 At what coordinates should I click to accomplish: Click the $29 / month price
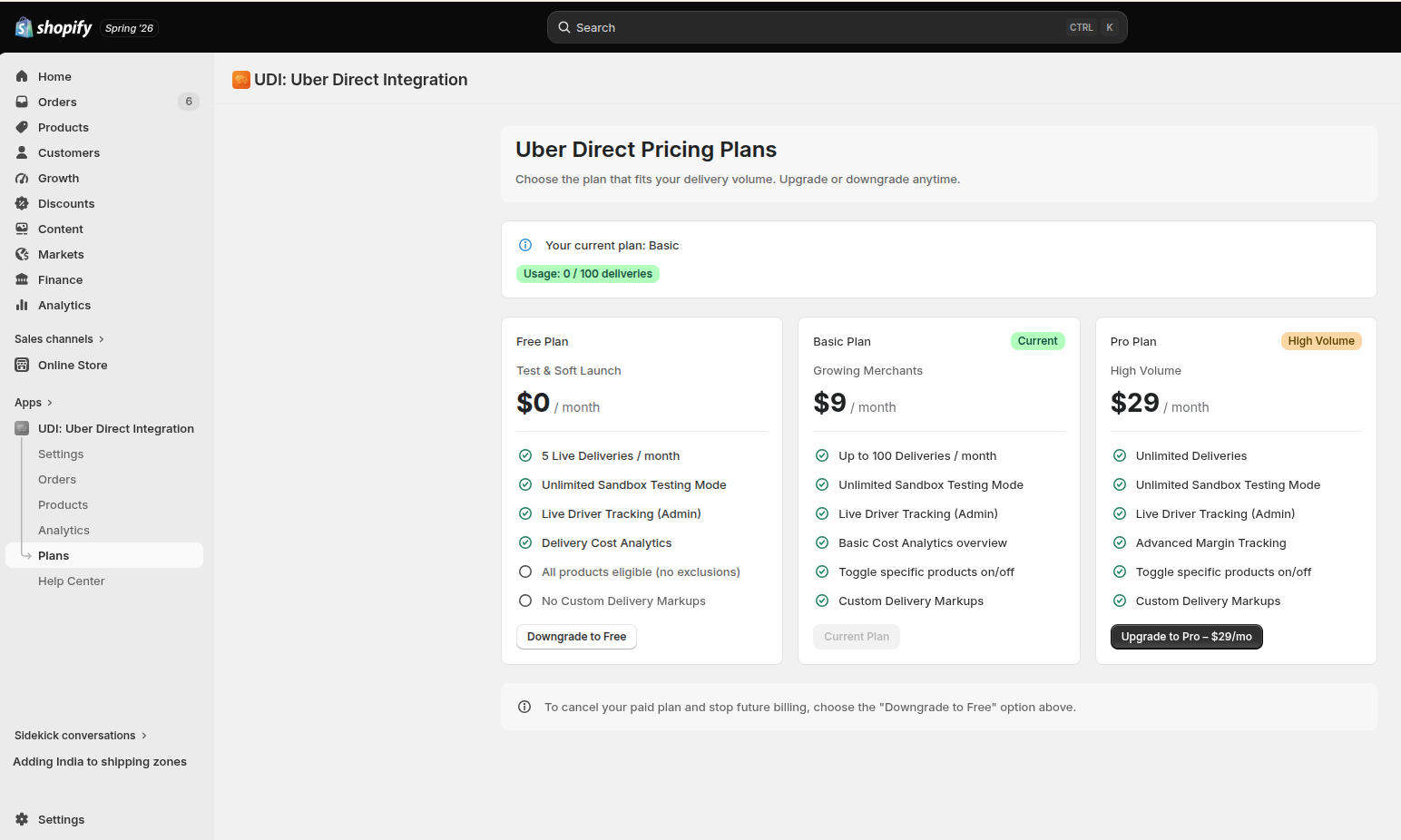(1160, 403)
